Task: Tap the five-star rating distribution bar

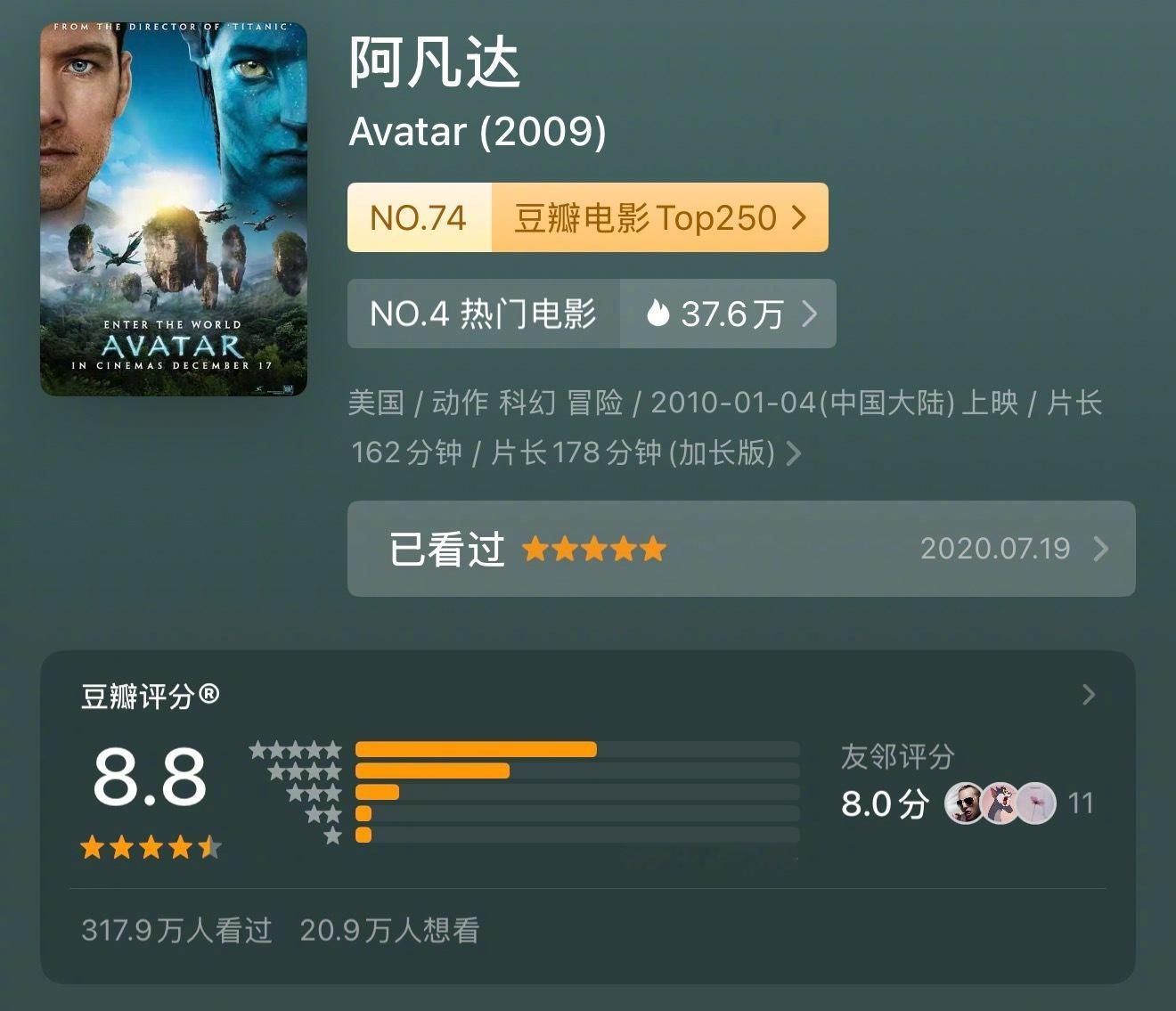Action: pyautogui.click(x=577, y=749)
